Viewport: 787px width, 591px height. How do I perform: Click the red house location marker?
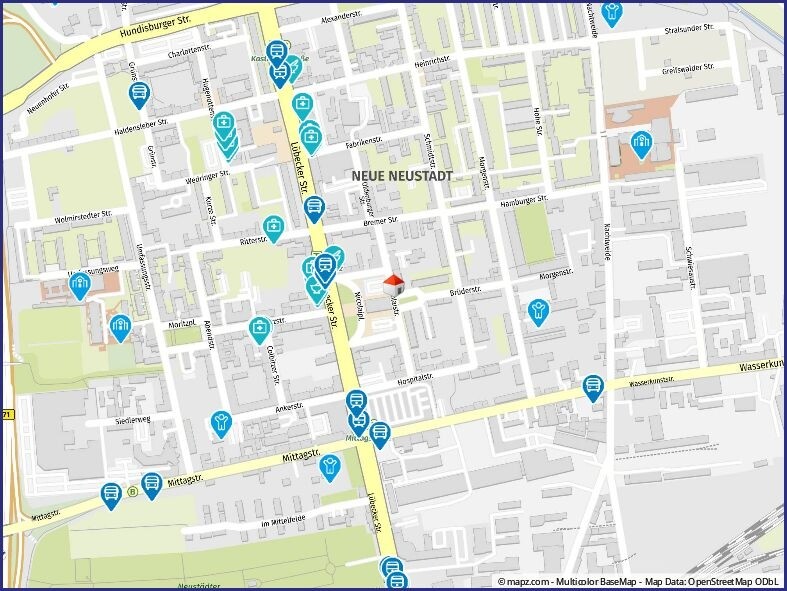[x=394, y=283]
